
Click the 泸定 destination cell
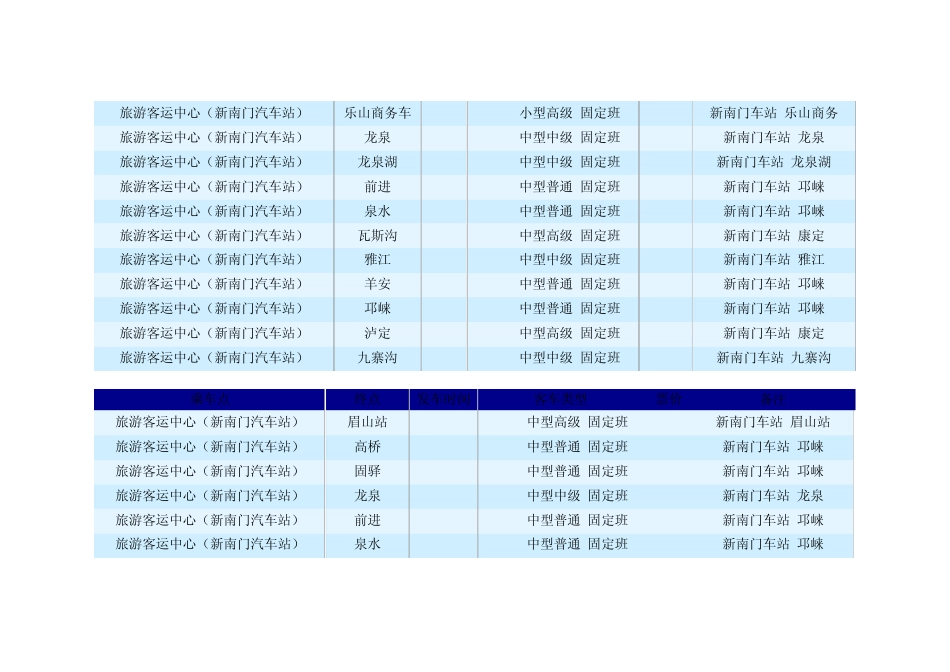pos(377,333)
